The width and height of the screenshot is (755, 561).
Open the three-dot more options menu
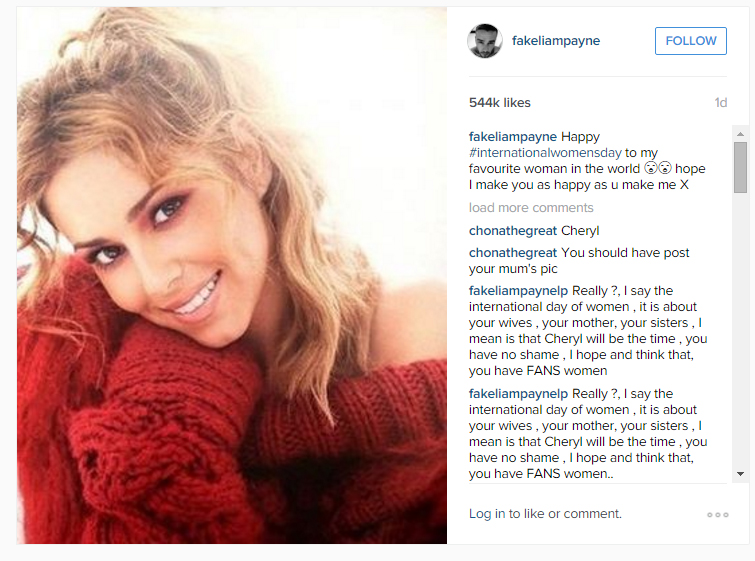(717, 515)
